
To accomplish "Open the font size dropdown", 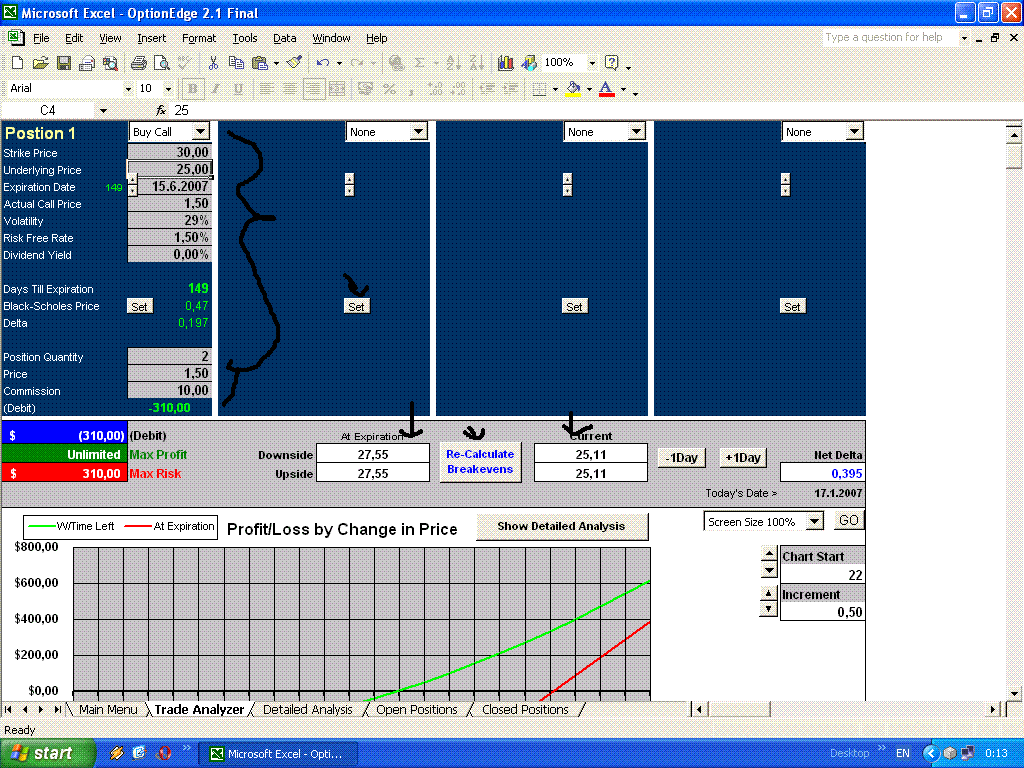I will pyautogui.click(x=169, y=89).
